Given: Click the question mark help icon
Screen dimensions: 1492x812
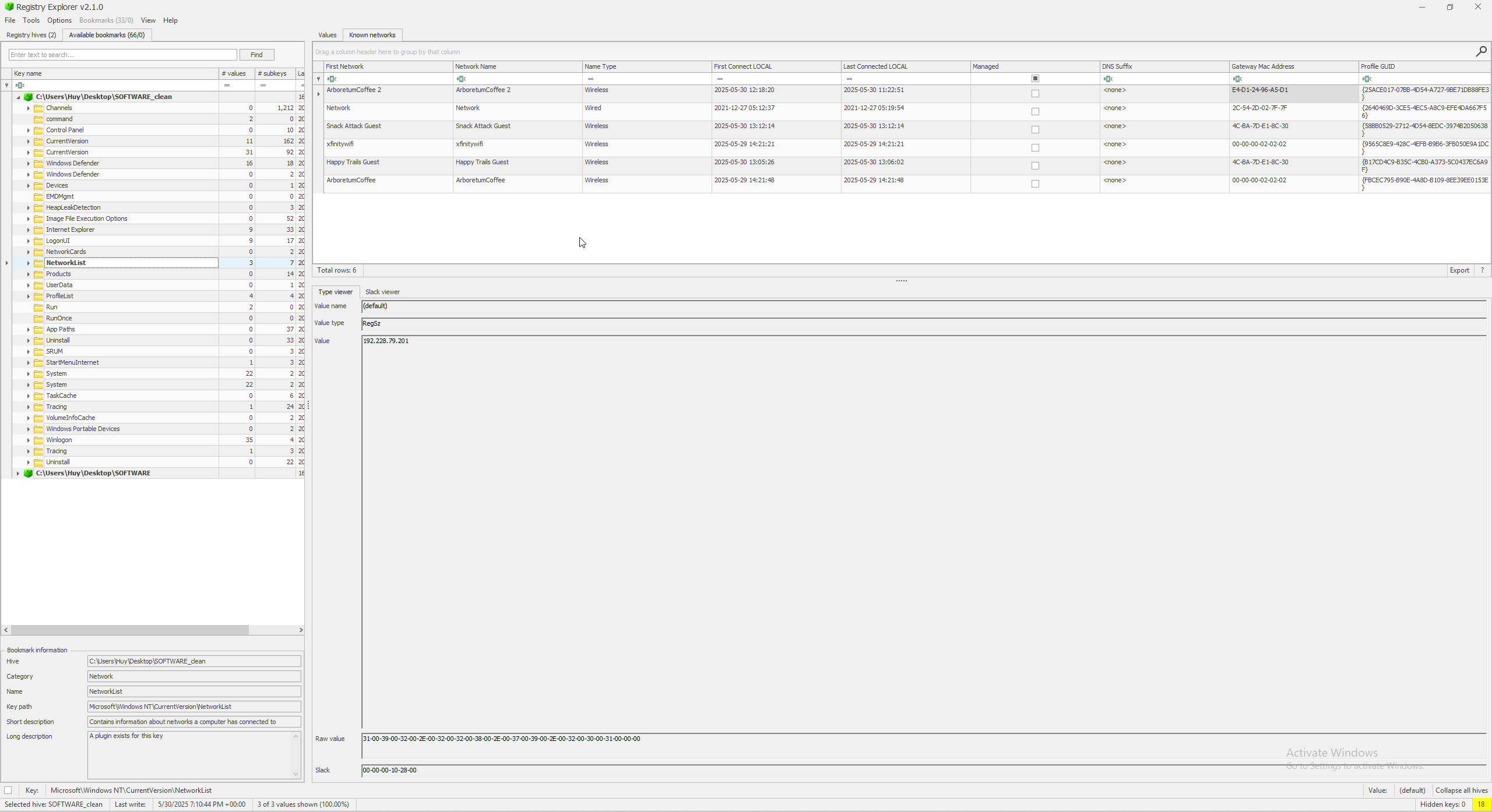Looking at the screenshot, I should coord(1482,270).
